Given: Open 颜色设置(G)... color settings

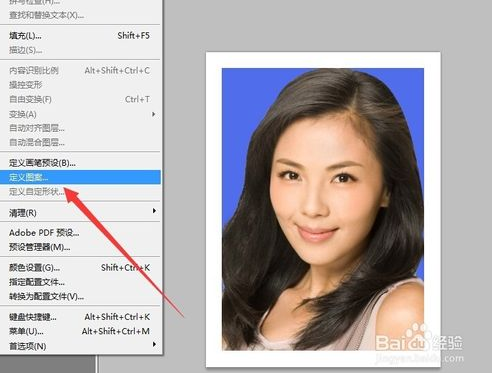Looking at the screenshot, I should click(80, 267).
